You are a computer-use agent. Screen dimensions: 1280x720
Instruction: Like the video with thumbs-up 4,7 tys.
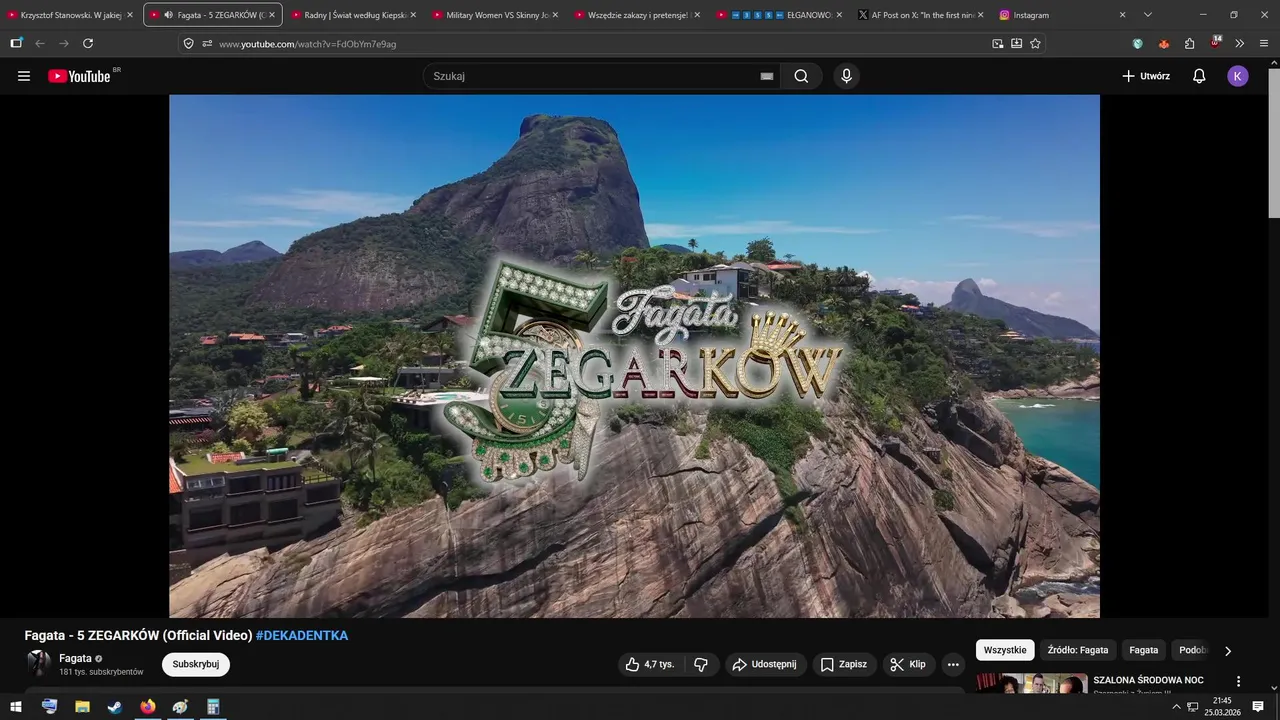coord(650,664)
